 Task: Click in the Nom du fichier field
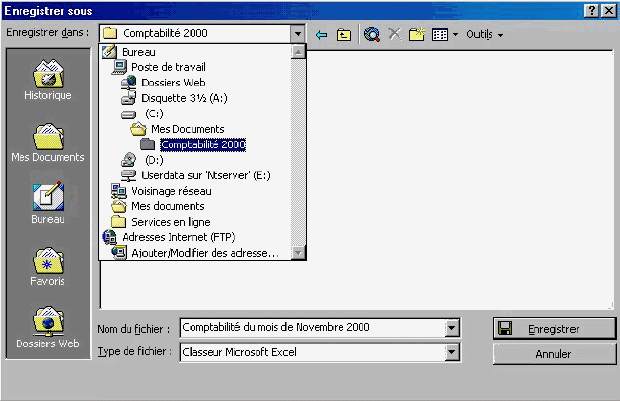click(x=312, y=327)
